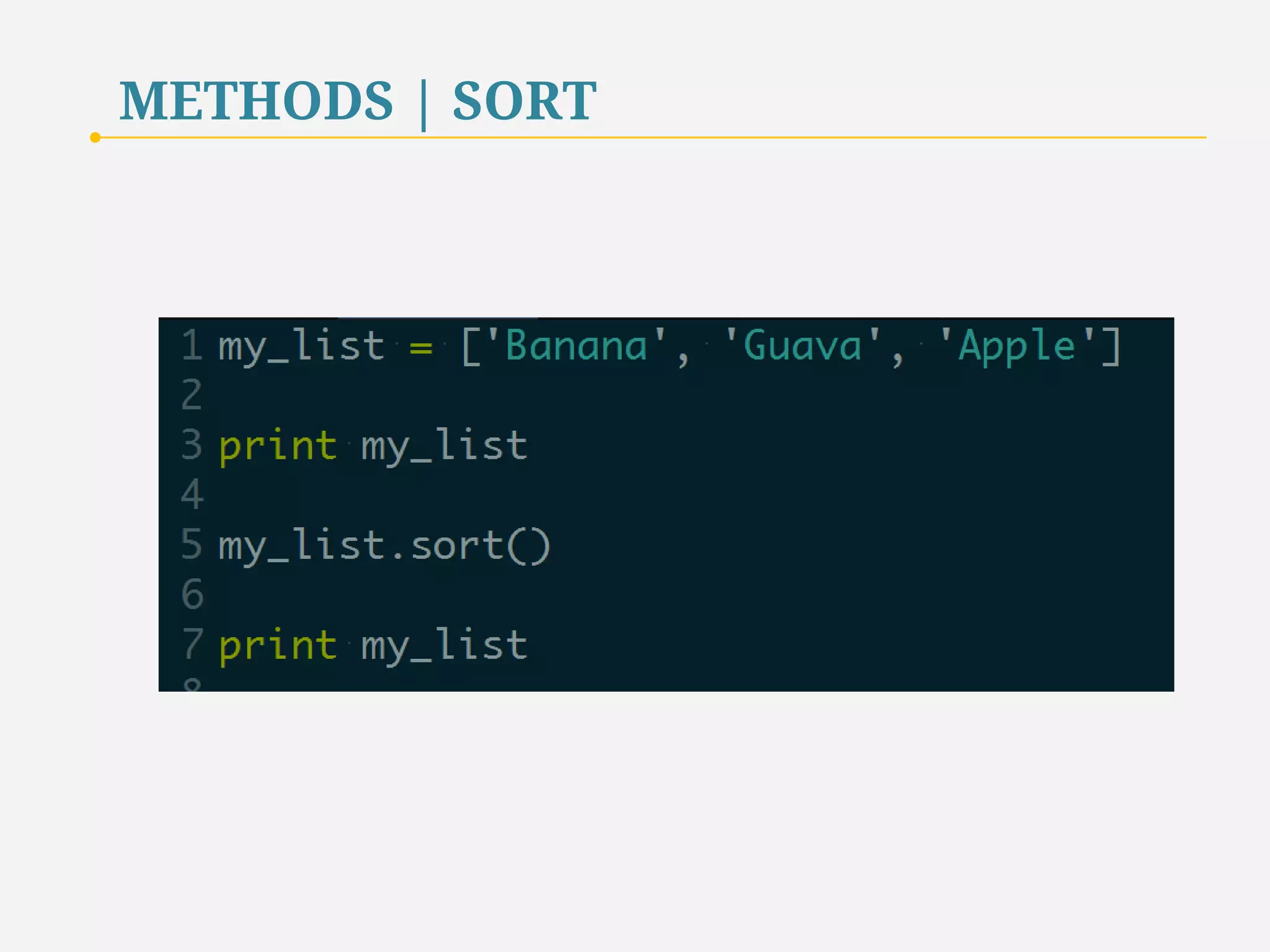Click the closing square bracket on line 1
The height and width of the screenshot is (952, 1270).
click(1112, 346)
